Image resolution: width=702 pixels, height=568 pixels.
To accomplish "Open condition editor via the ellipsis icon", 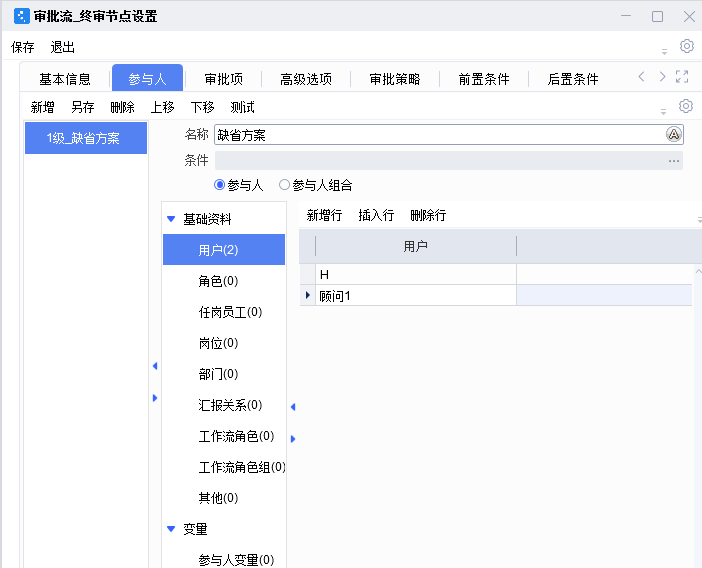I will [674, 161].
